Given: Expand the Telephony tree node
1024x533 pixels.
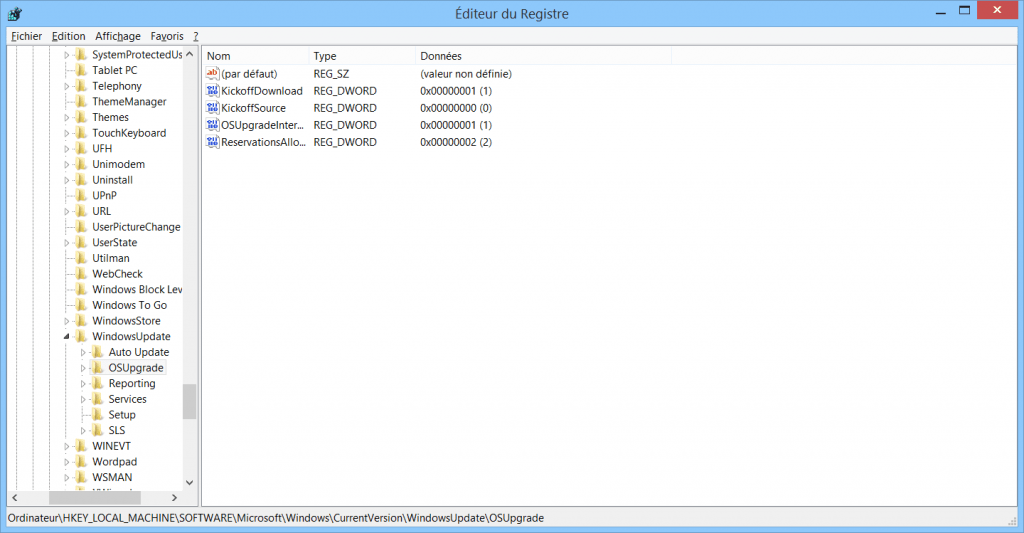Looking at the screenshot, I should point(67,86).
